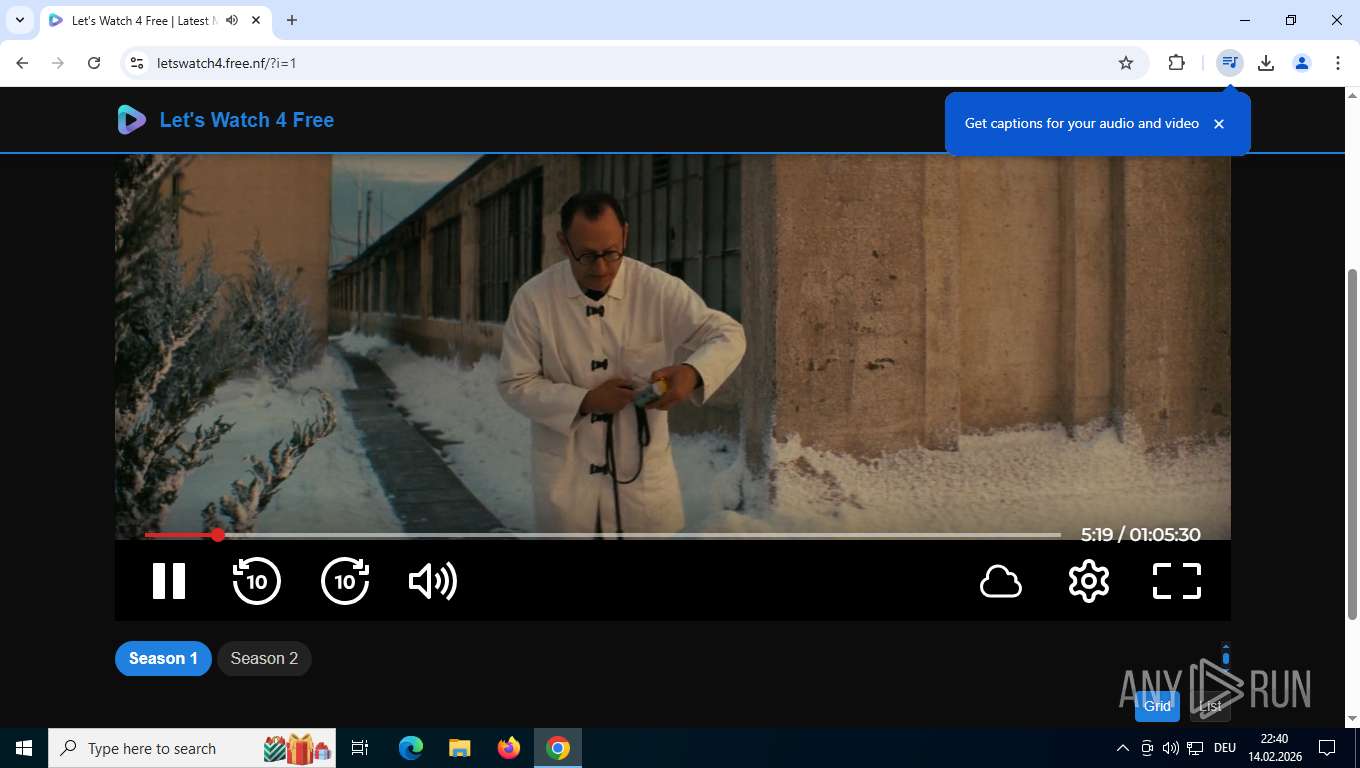Switch to List view
Screen dimensions: 1360x768
pos(1211,706)
